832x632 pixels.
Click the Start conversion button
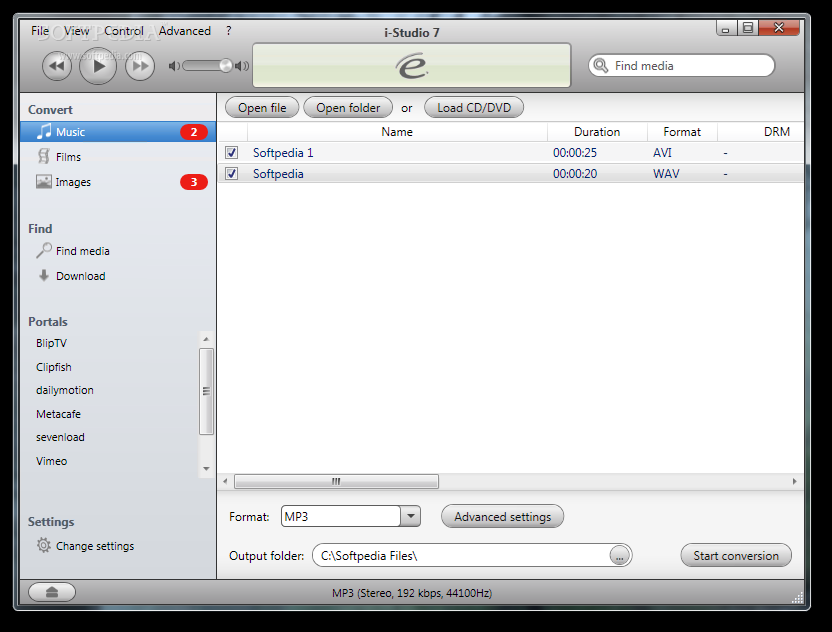click(736, 556)
